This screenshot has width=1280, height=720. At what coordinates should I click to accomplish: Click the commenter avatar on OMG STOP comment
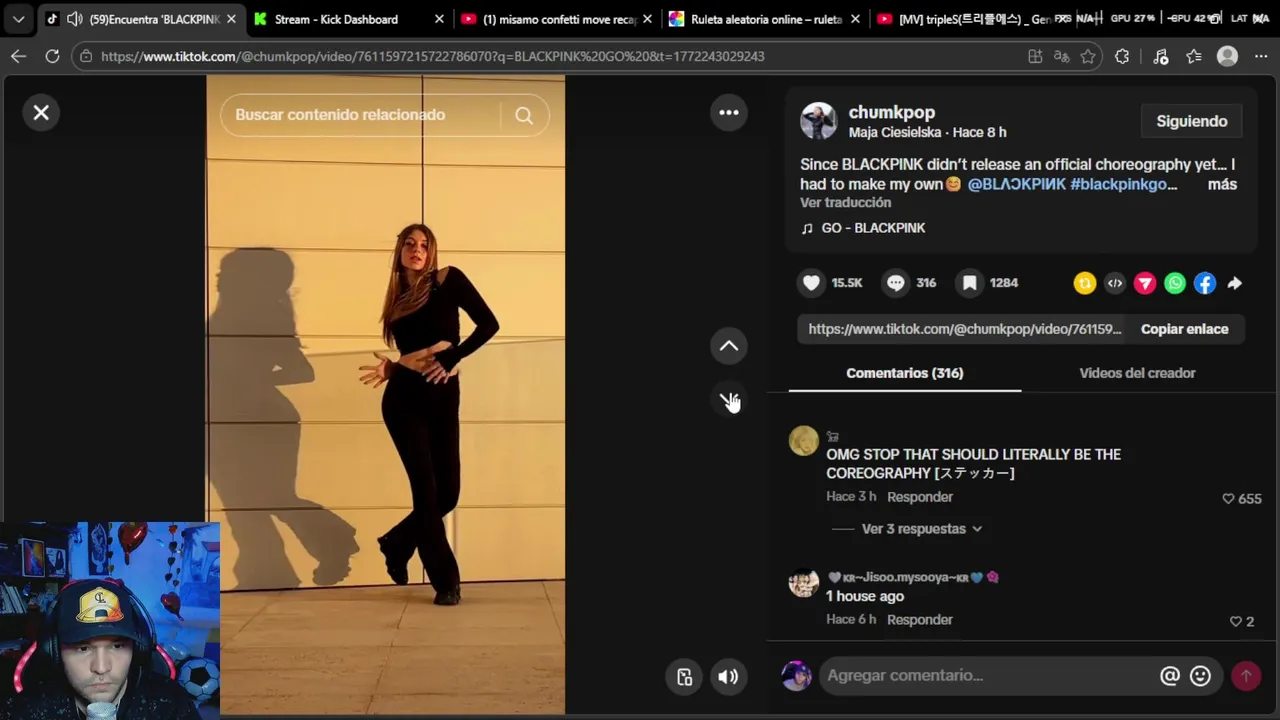pos(804,441)
